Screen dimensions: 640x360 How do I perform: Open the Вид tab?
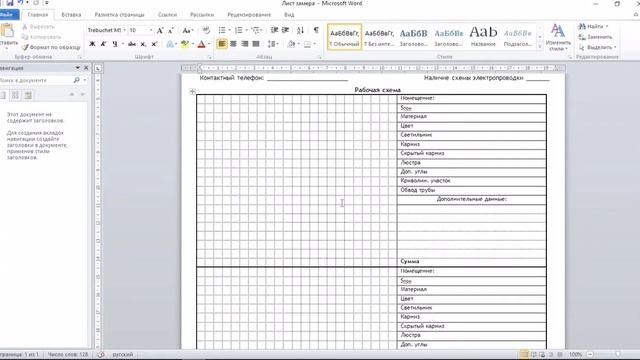tap(289, 15)
